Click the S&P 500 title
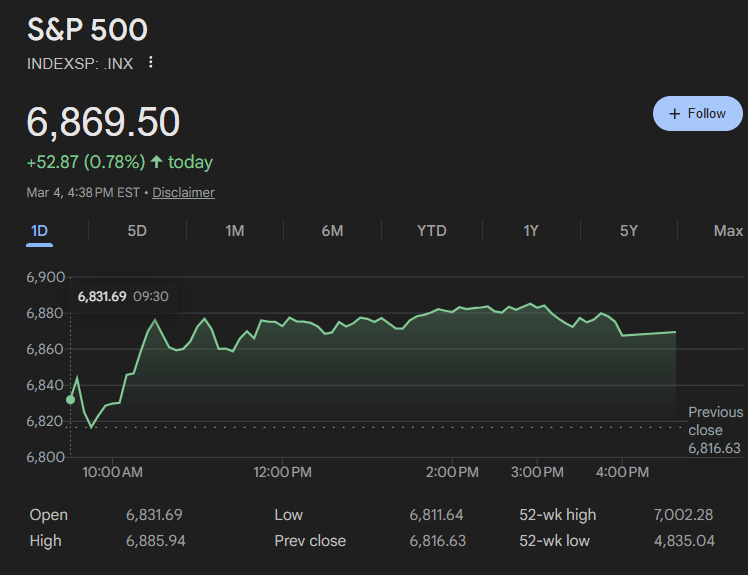The height and width of the screenshot is (575, 748). pyautogui.click(x=87, y=30)
